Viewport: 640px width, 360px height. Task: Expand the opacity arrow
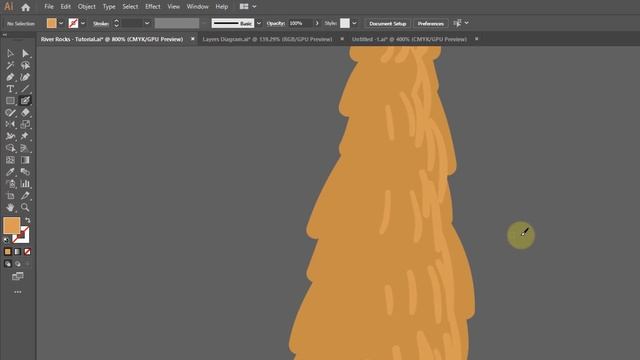pos(317,23)
